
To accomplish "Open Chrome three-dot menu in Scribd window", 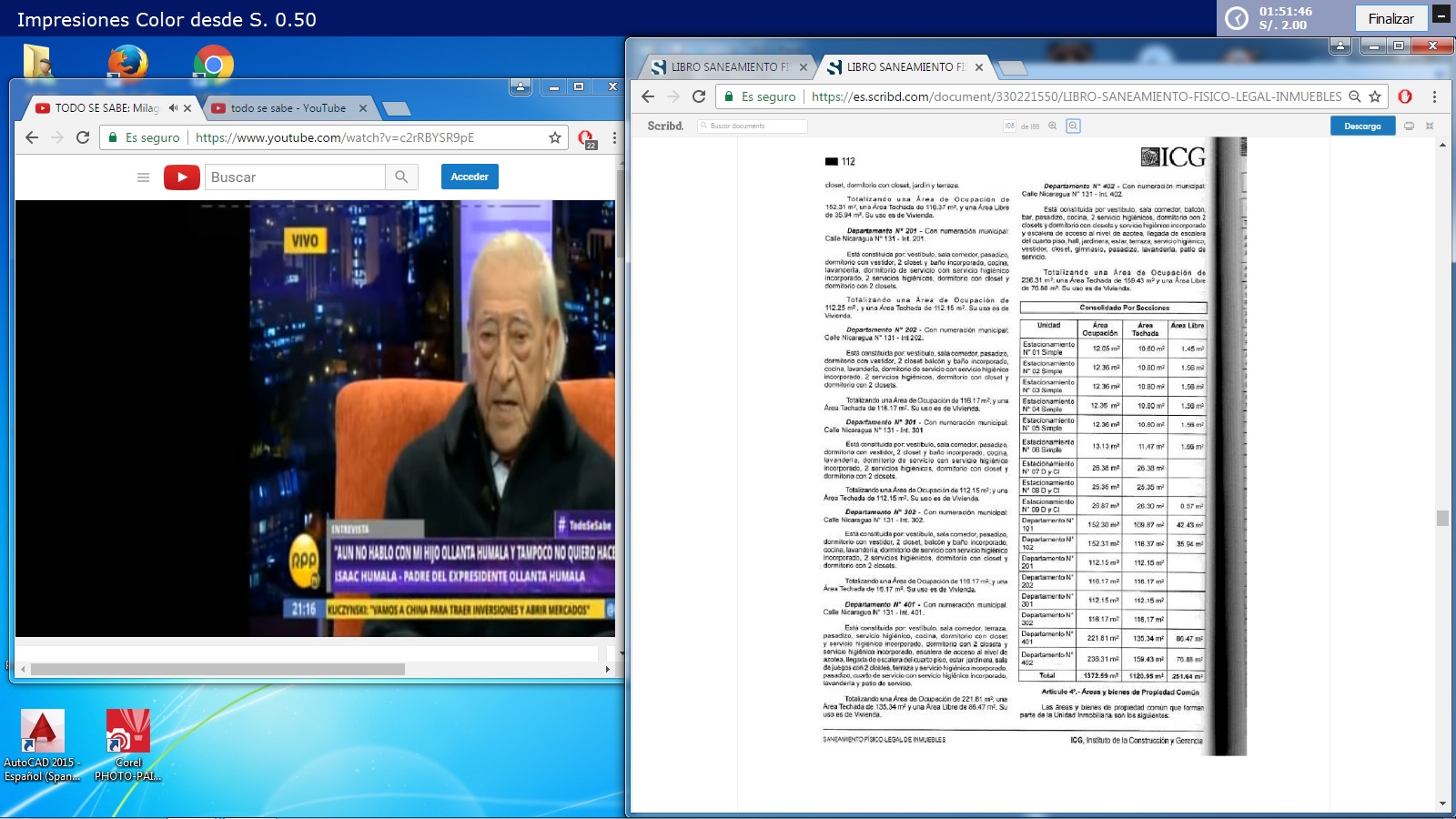I will tap(1434, 96).
